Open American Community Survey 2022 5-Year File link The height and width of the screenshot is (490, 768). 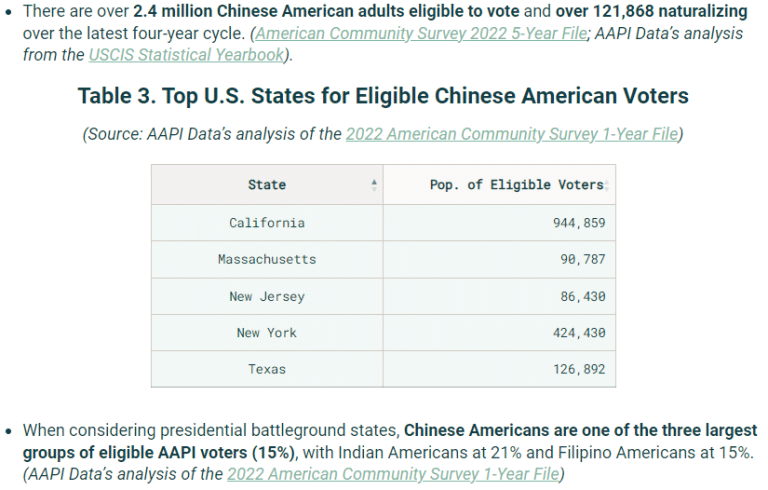coord(421,33)
